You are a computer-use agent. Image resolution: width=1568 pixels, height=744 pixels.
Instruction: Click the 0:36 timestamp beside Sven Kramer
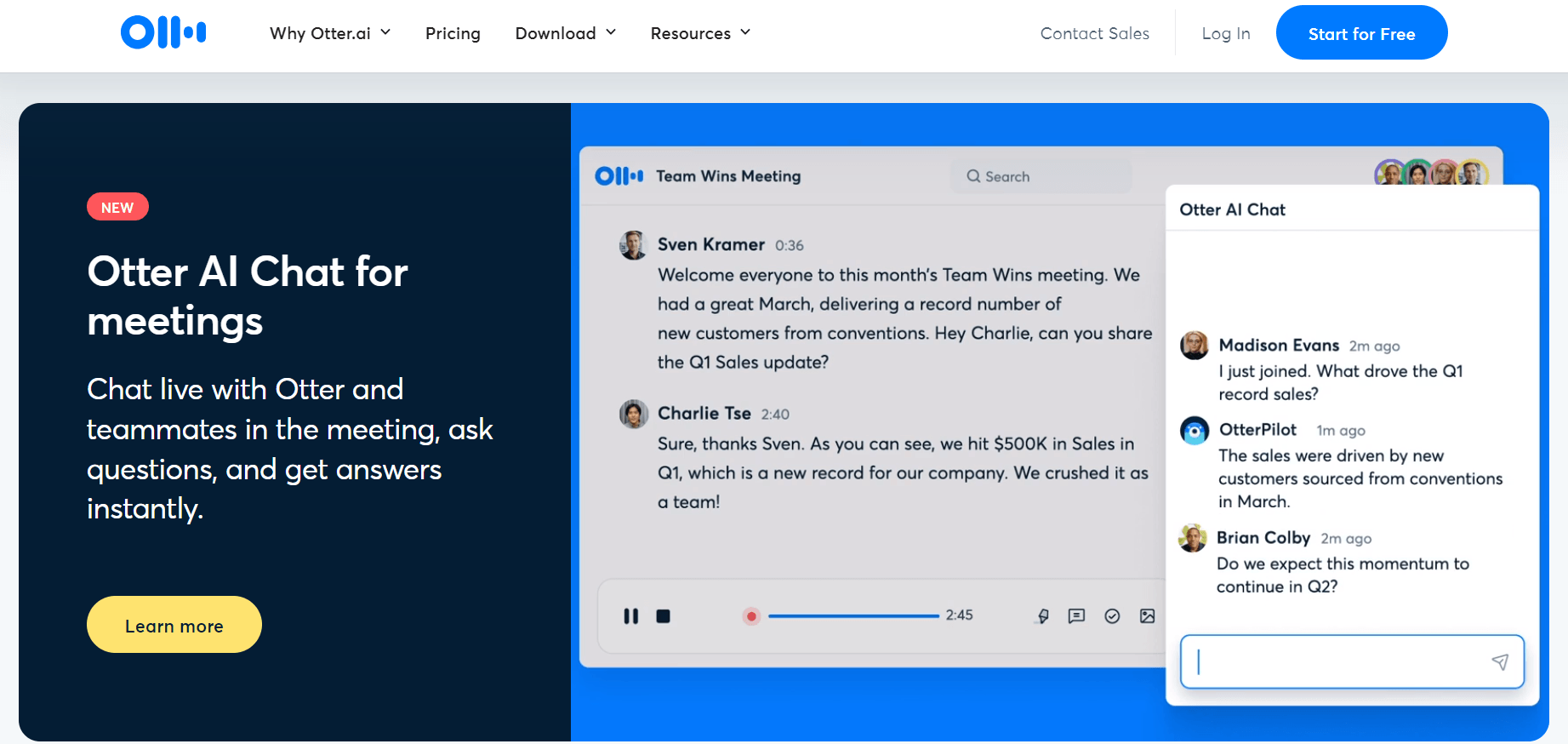click(x=790, y=245)
